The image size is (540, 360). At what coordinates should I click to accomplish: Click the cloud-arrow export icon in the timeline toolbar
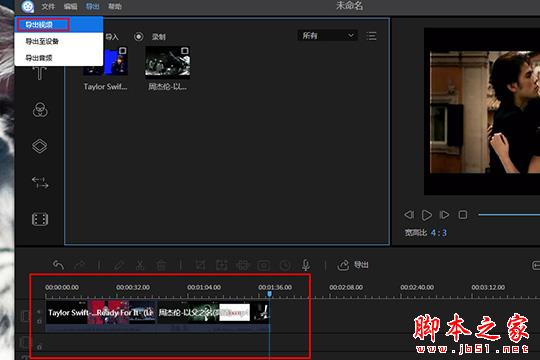[343, 265]
